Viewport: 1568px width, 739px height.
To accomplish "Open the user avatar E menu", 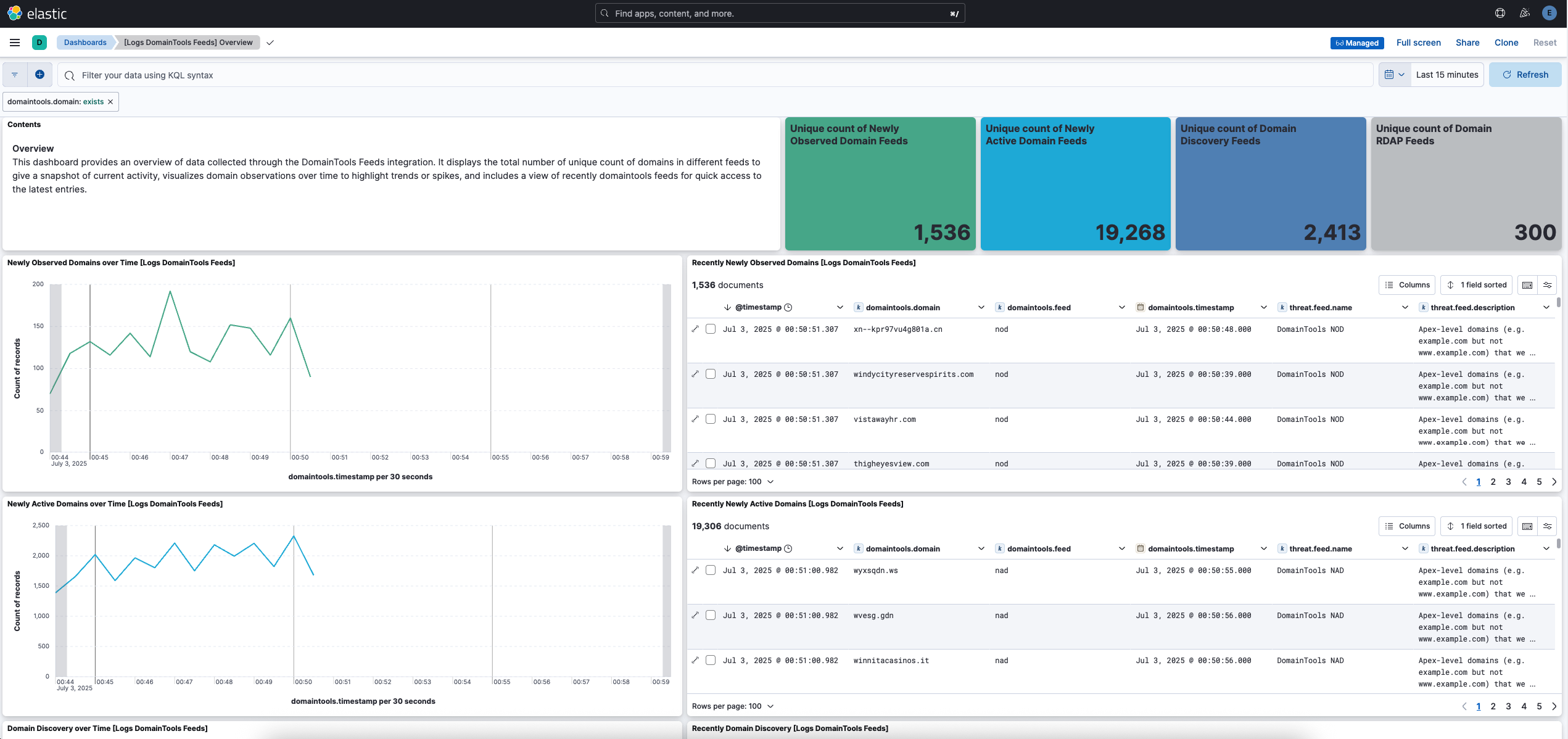I will [x=1549, y=14].
